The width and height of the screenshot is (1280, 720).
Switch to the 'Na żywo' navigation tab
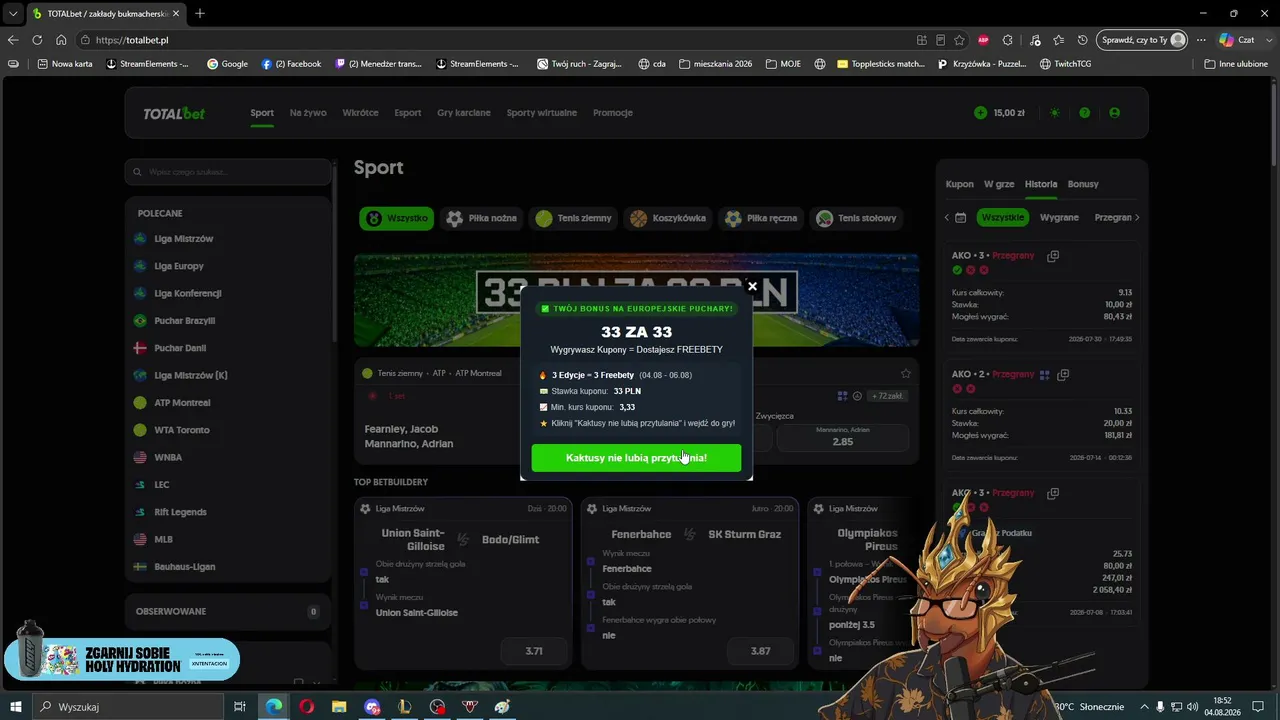pyautogui.click(x=308, y=113)
